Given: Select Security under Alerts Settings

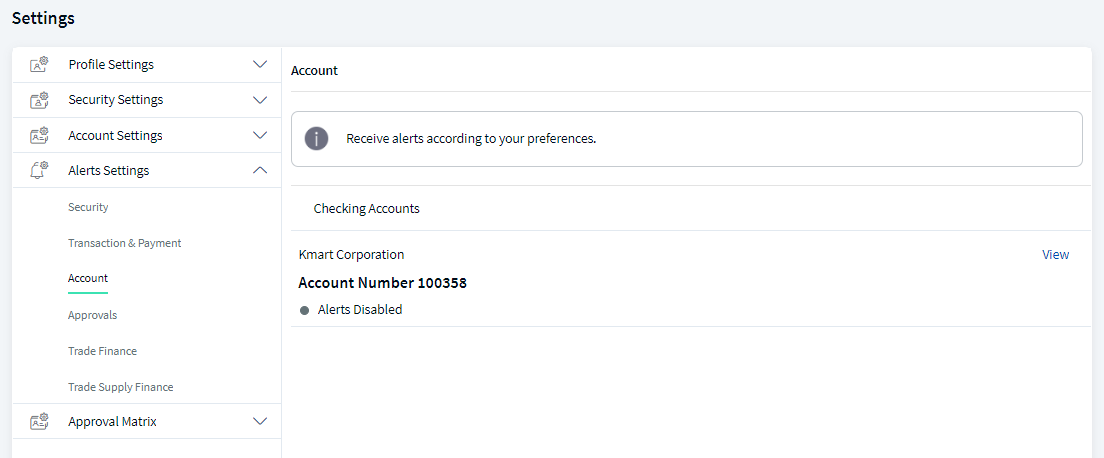Looking at the screenshot, I should coord(88,207).
